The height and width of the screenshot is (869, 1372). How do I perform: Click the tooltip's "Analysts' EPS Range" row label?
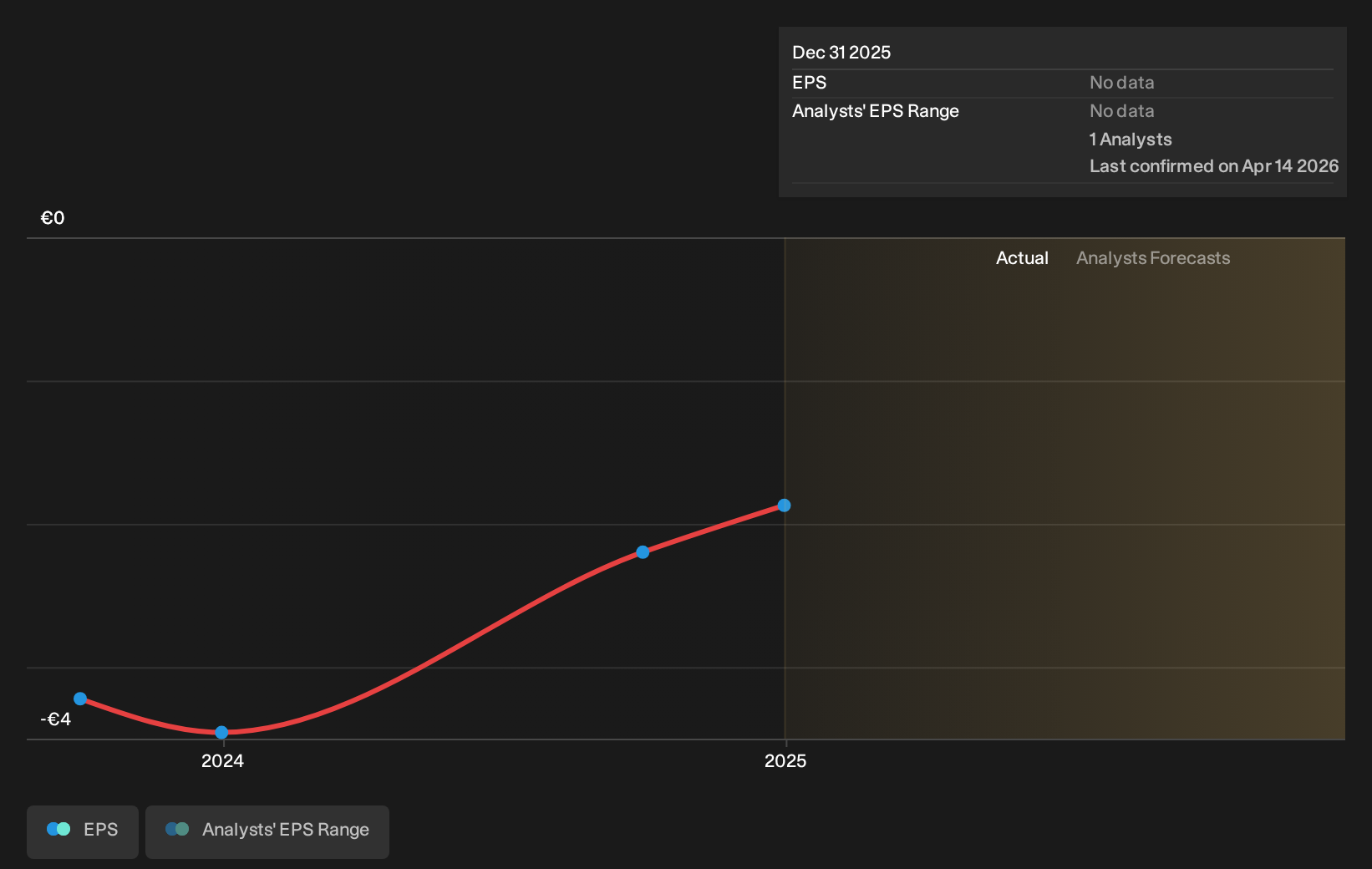click(x=876, y=111)
